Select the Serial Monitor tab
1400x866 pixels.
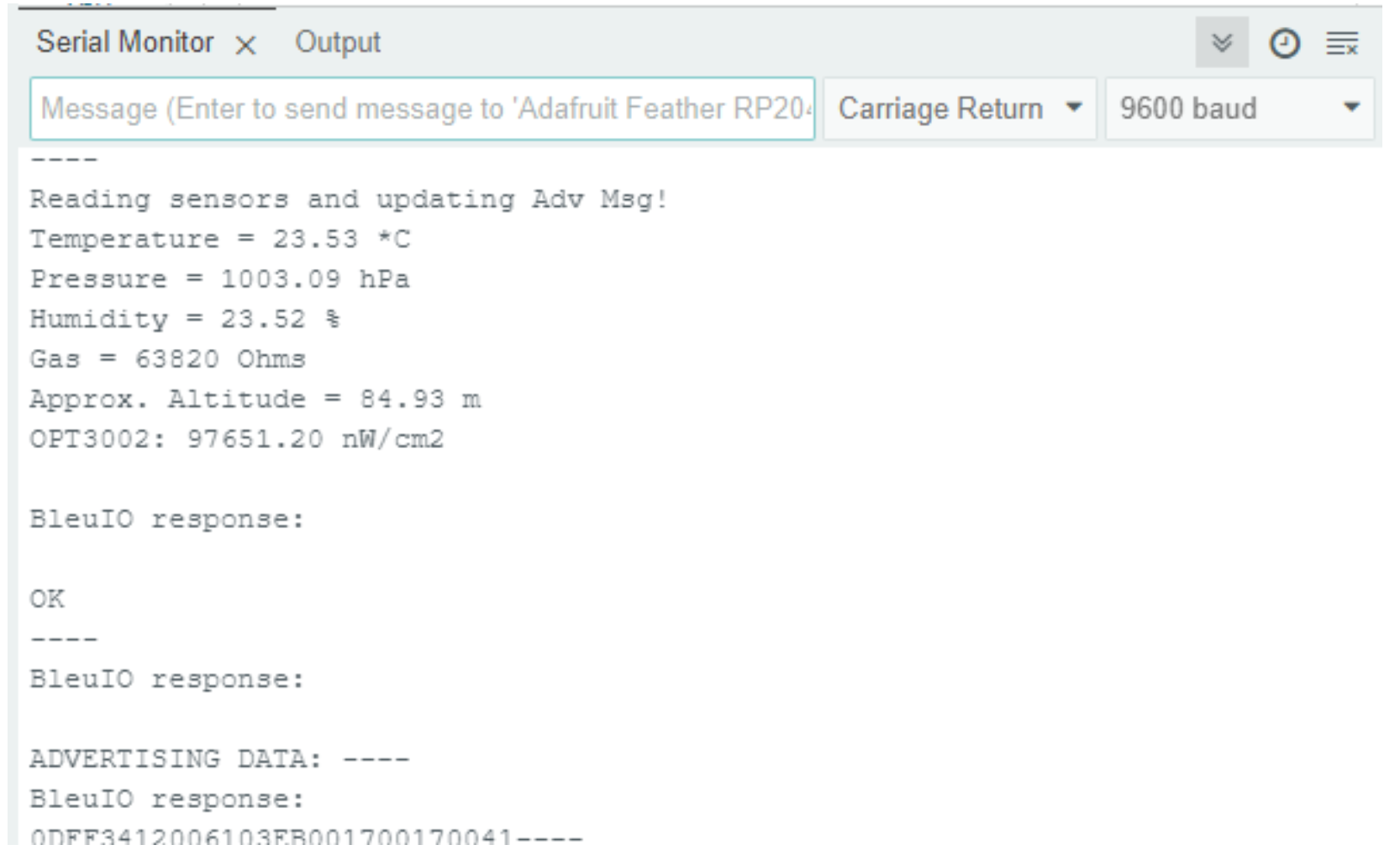point(124,42)
